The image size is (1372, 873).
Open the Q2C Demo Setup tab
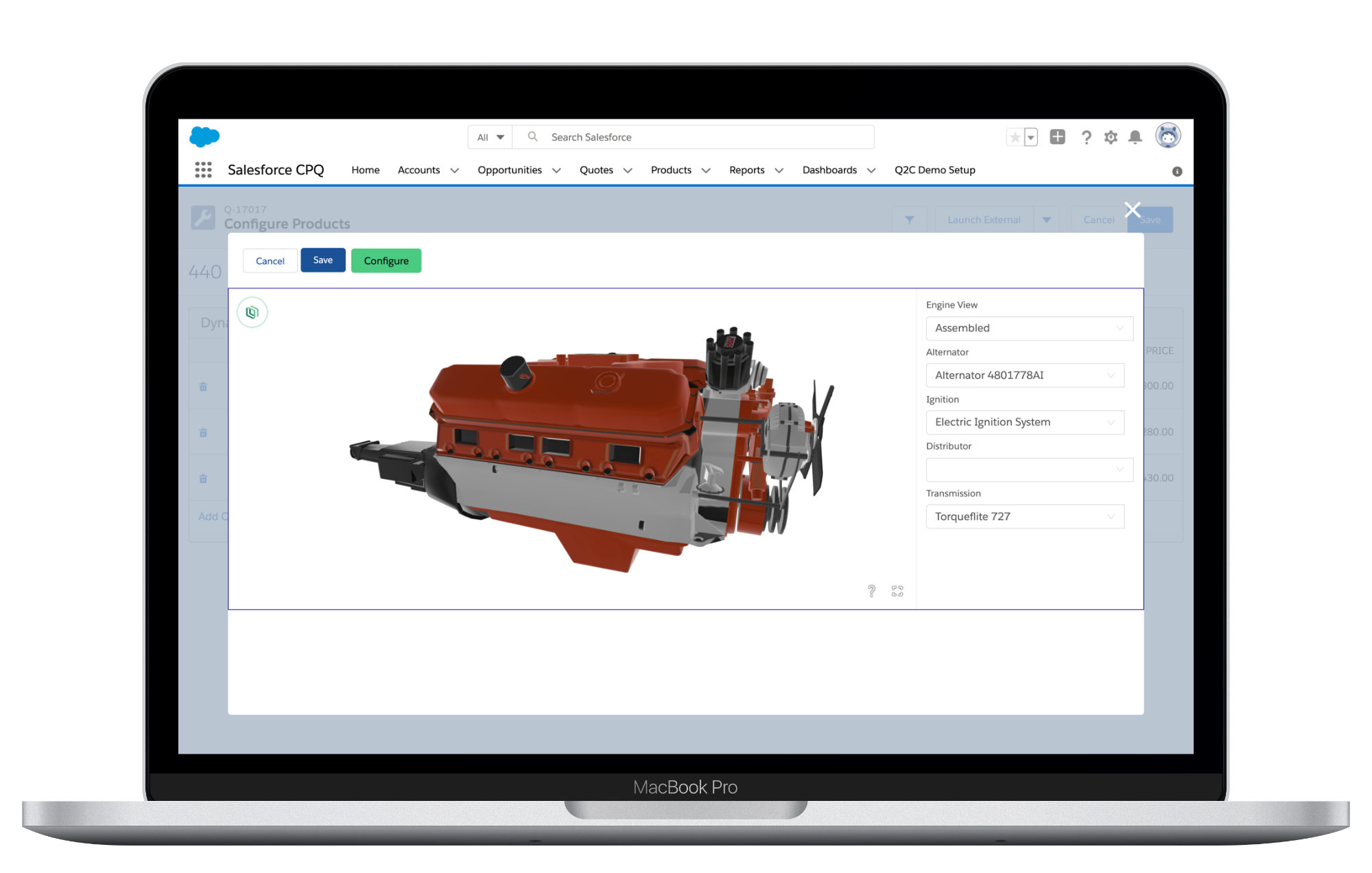coord(934,170)
